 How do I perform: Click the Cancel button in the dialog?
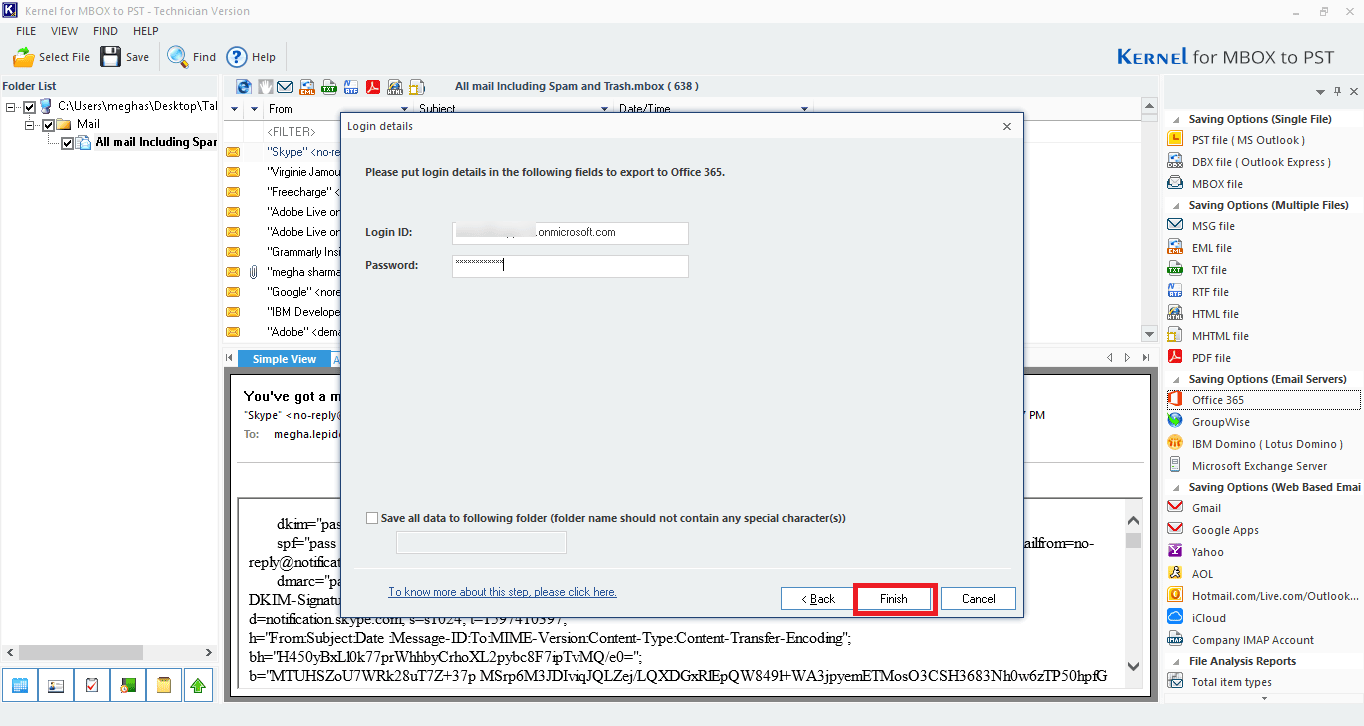978,599
